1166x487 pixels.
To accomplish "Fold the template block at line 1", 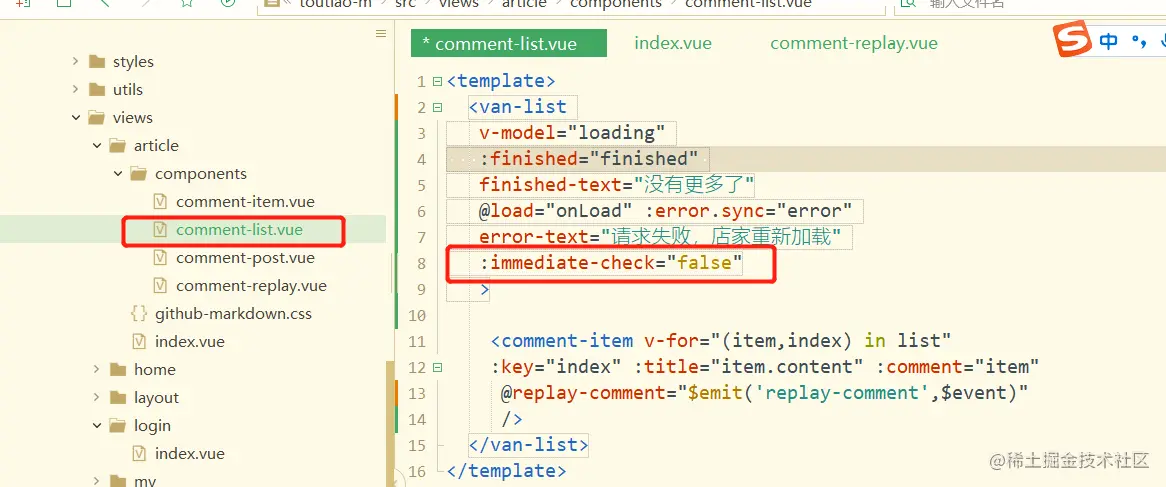I will click(437, 81).
